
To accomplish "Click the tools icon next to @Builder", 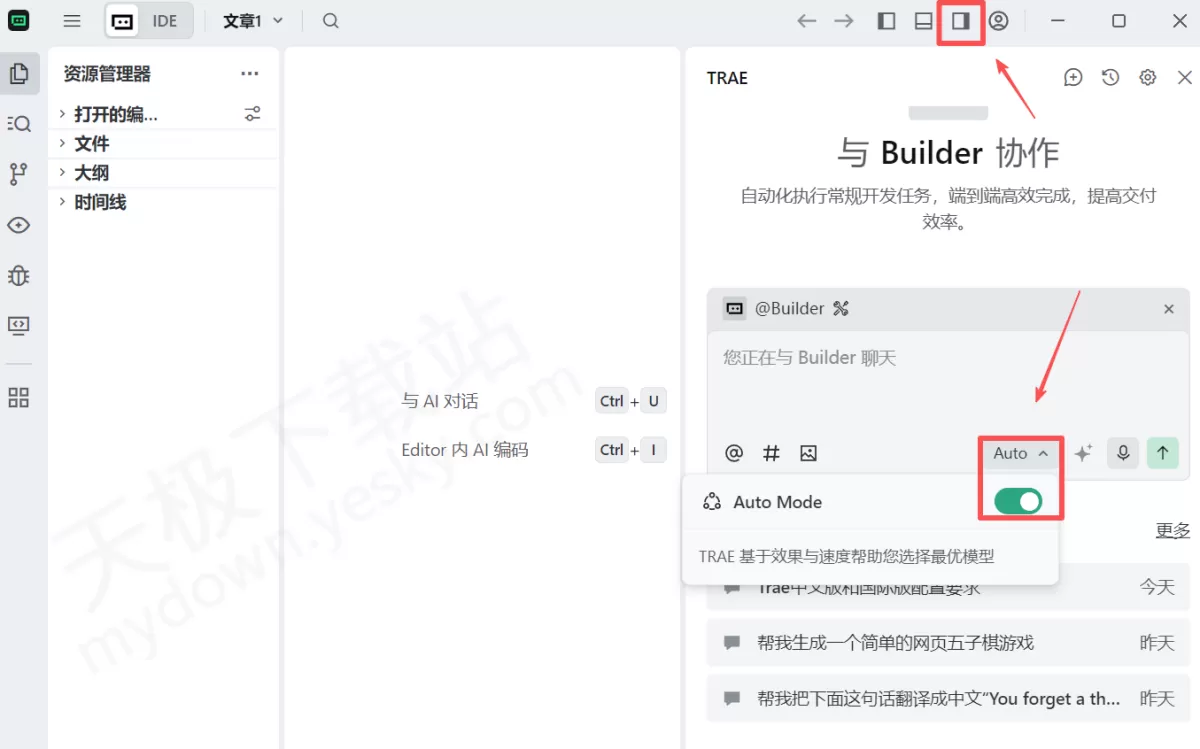I will pos(840,308).
